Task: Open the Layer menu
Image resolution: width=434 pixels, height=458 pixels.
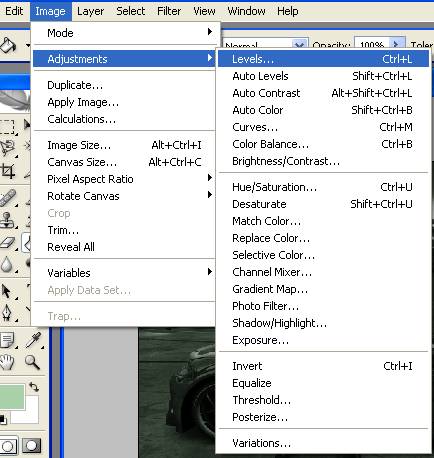Action: (90, 11)
